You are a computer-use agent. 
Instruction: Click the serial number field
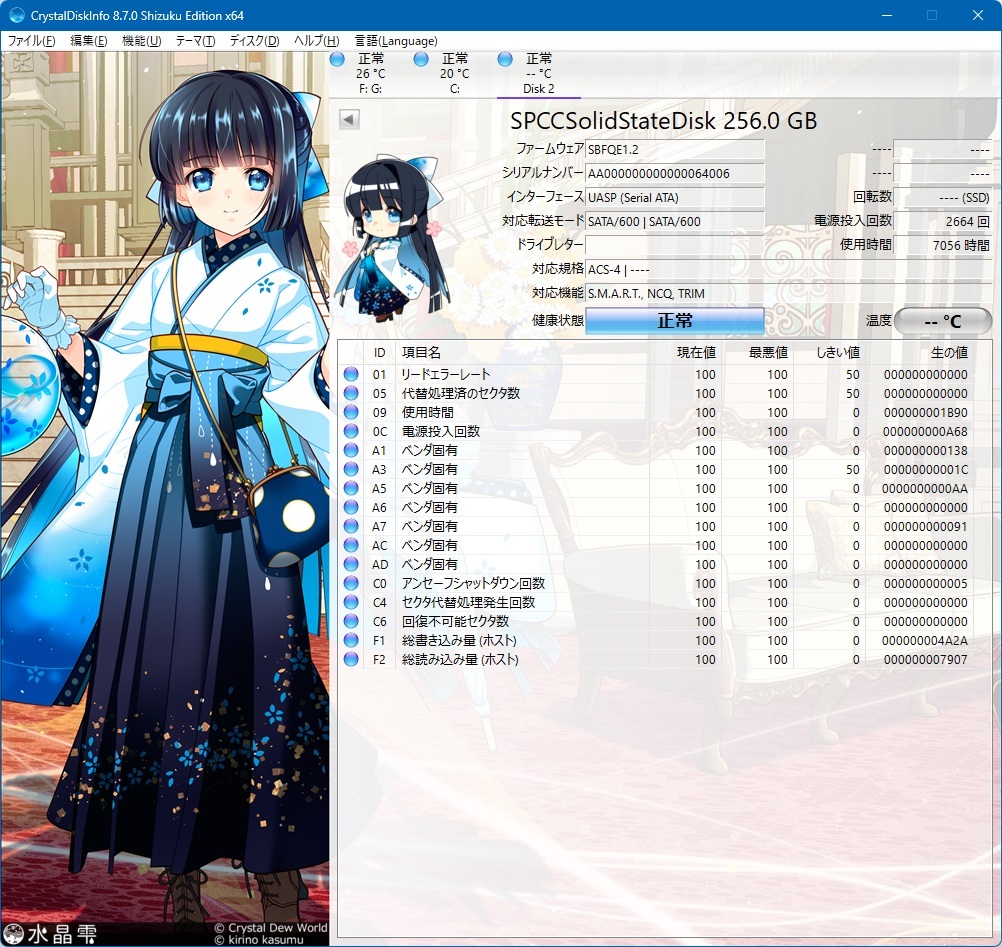tap(675, 173)
